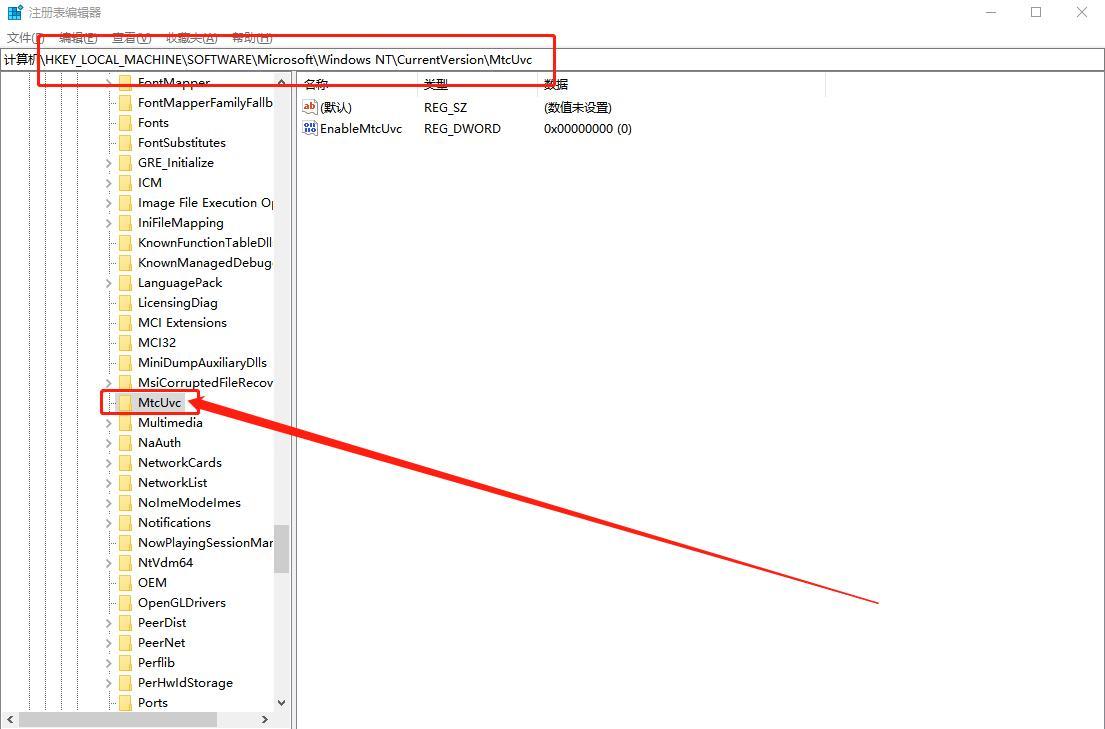Screen dimensions: 1105x729
Task: Expand the LanguagePack key
Action: click(109, 283)
